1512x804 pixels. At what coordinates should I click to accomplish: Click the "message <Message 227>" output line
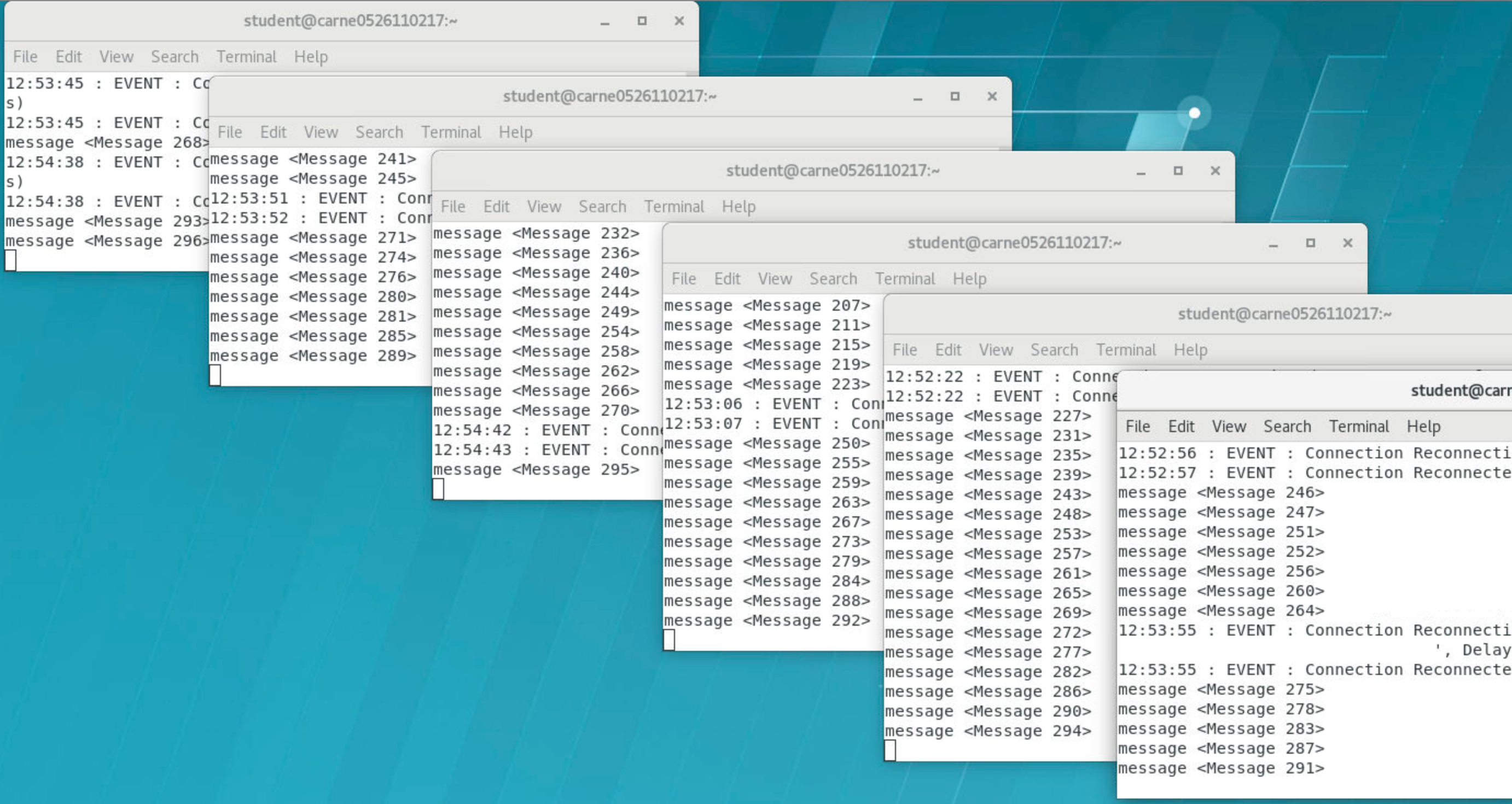[x=988, y=416]
